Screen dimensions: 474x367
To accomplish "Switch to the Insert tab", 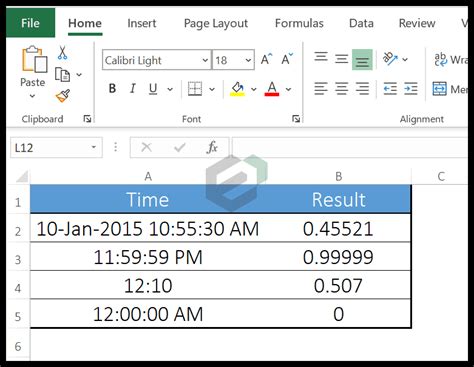I will point(142,23).
